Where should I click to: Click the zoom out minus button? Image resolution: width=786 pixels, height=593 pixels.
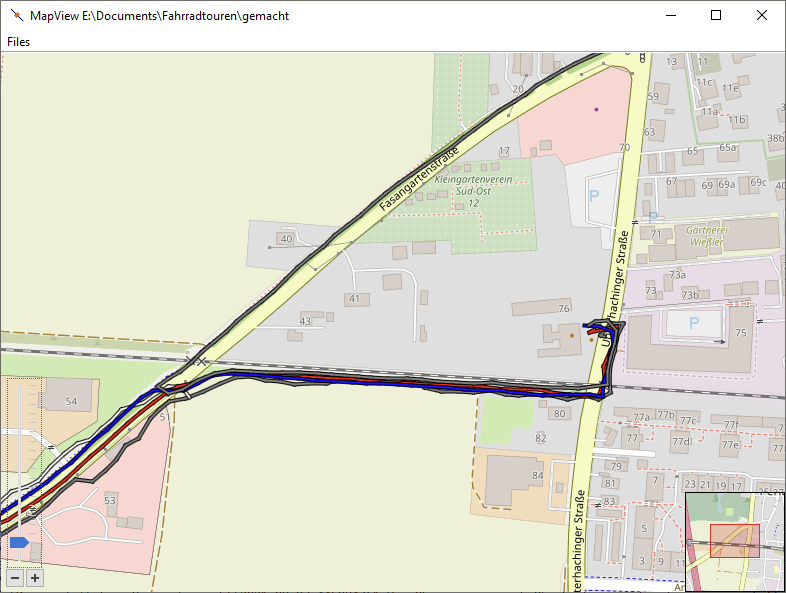pos(15,578)
